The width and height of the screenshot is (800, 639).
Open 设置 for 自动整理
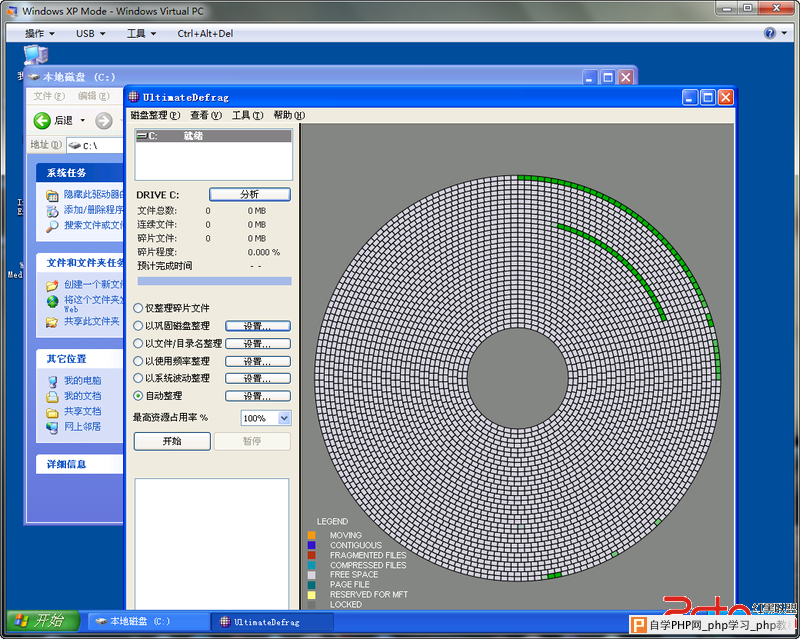click(x=258, y=396)
